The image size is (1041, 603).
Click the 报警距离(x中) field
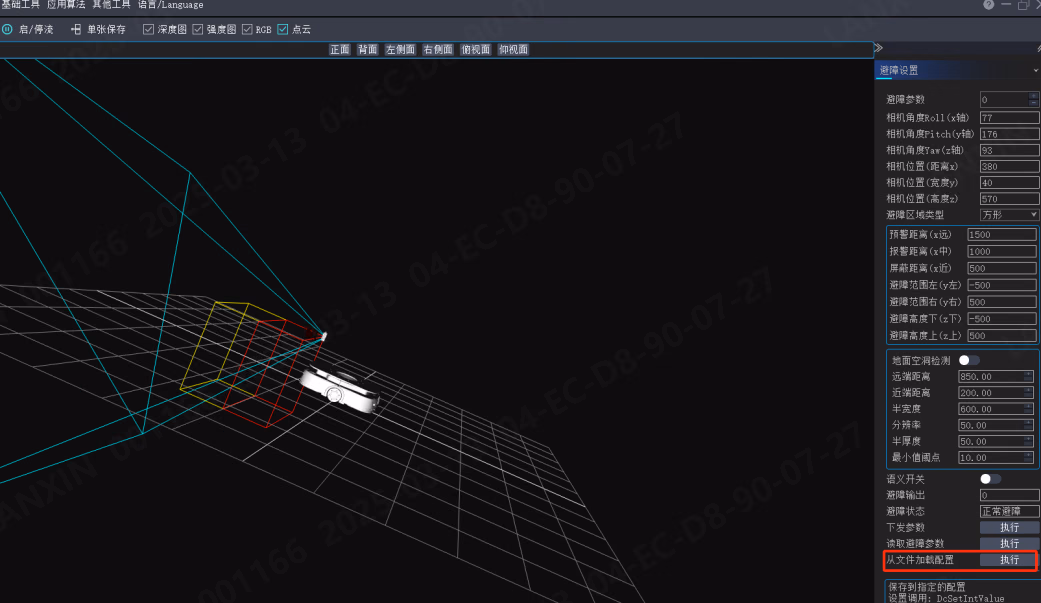pos(1001,251)
